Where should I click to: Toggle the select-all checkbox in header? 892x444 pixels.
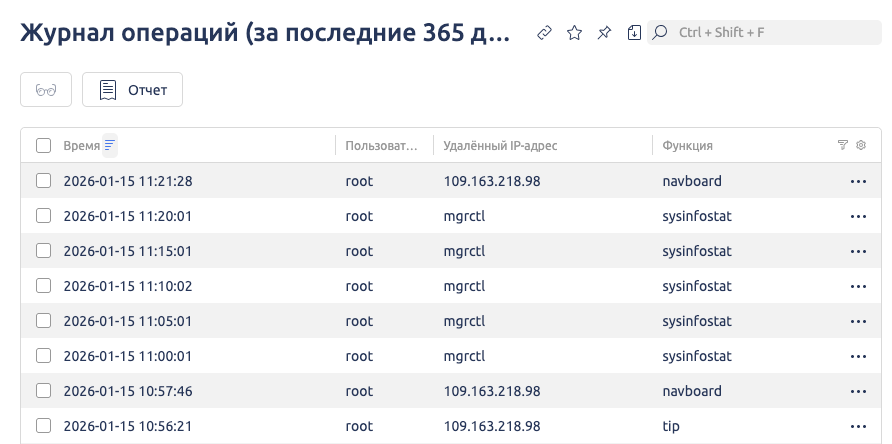point(43,146)
